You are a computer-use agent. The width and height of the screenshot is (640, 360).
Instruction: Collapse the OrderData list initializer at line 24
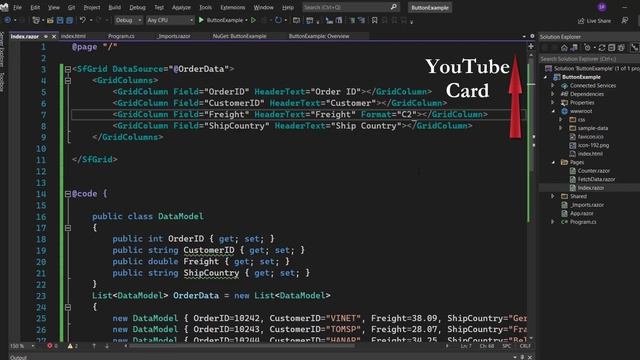pos(68,307)
